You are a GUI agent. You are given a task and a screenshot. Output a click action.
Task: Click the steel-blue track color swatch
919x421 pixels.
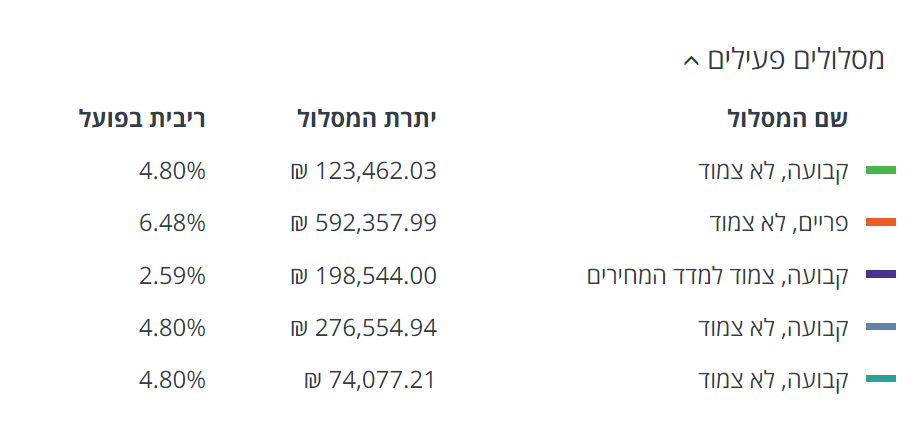click(880, 327)
